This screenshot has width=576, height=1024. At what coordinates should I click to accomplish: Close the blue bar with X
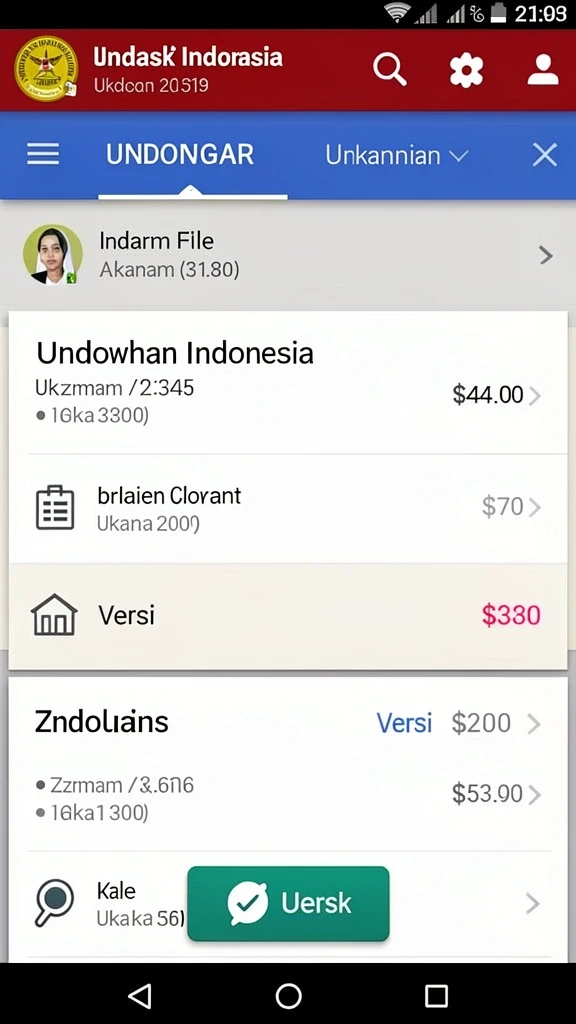[545, 155]
